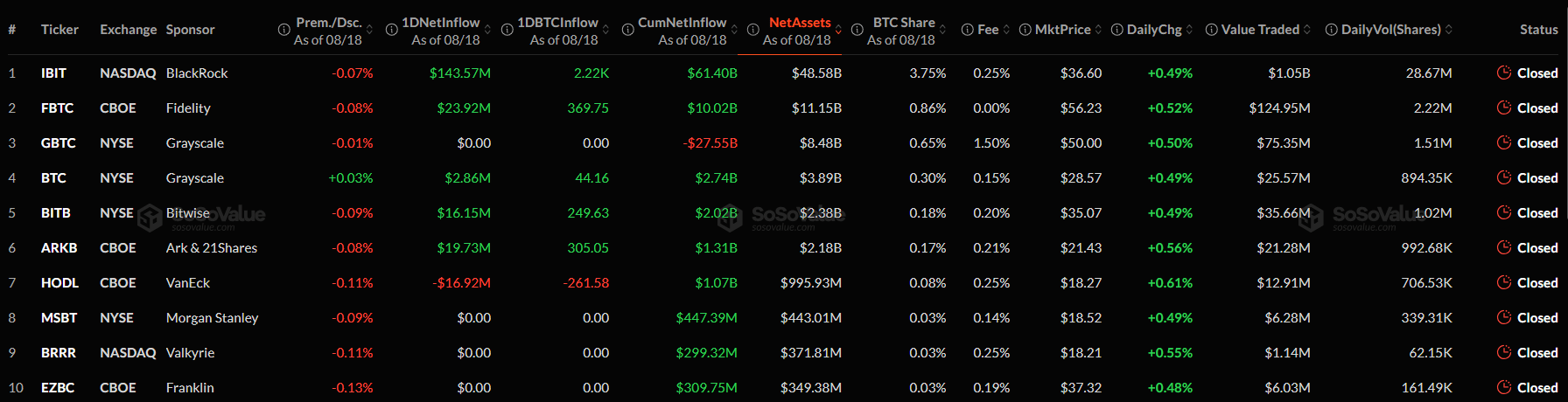Click the clock status icon in GBTC row
Screen dimensions: 1568x402
(x=1504, y=142)
